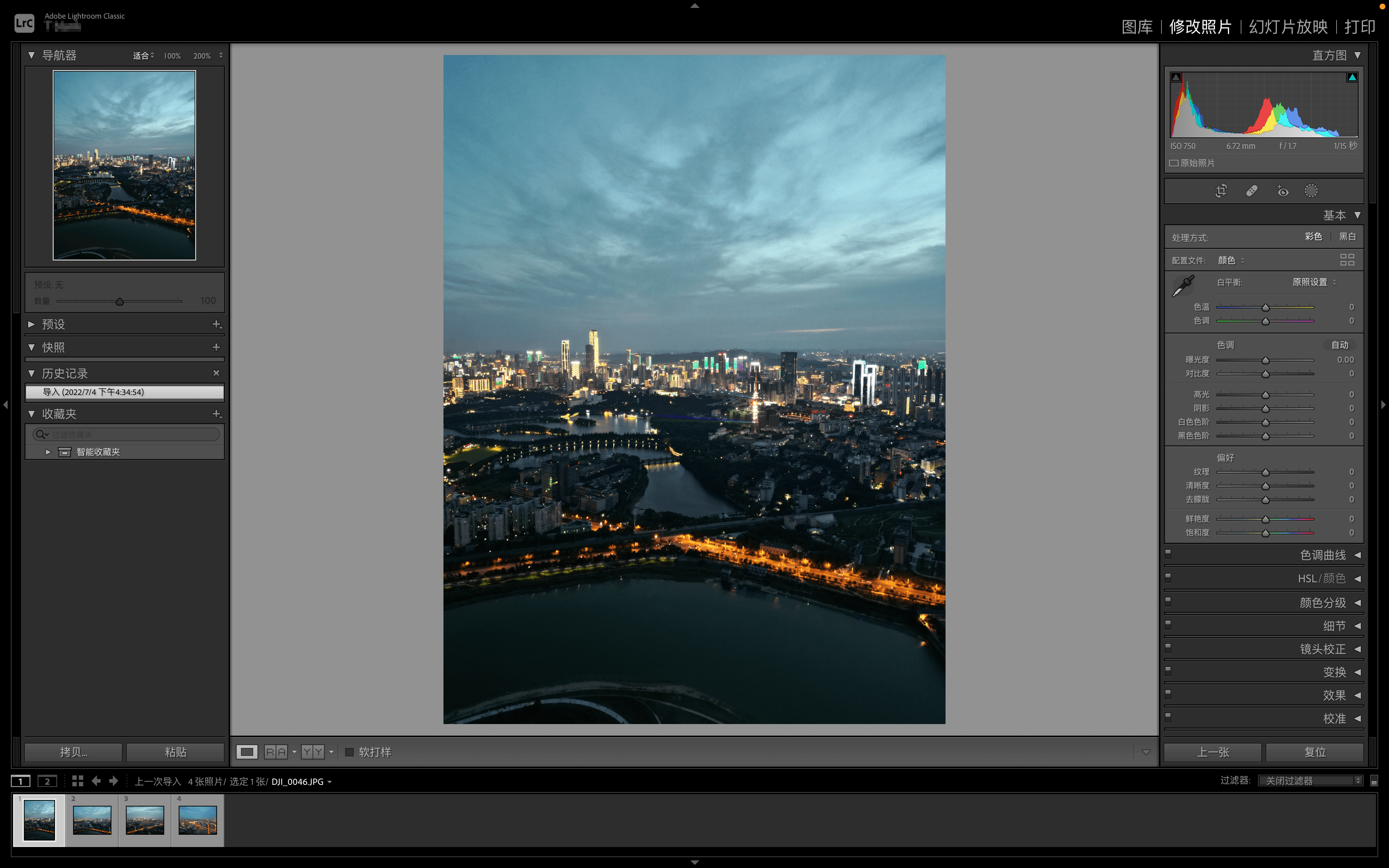Open the Masking tool icon
1389x868 pixels.
coord(1311,191)
